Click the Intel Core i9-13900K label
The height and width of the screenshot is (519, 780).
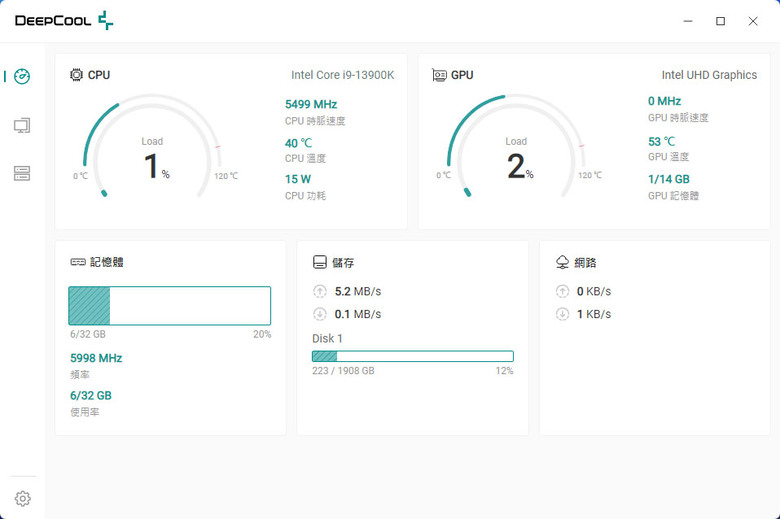coord(343,75)
